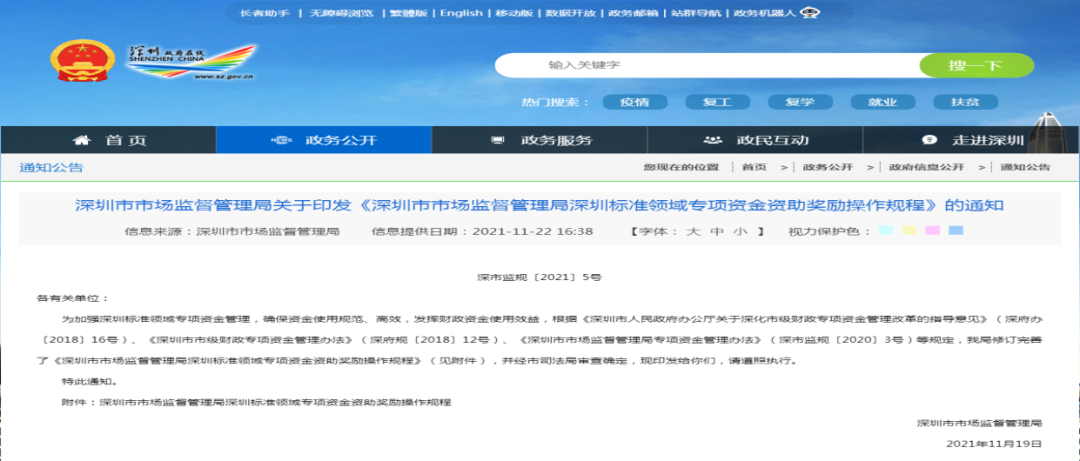Set font size to 小 (small)

[x=740, y=231]
